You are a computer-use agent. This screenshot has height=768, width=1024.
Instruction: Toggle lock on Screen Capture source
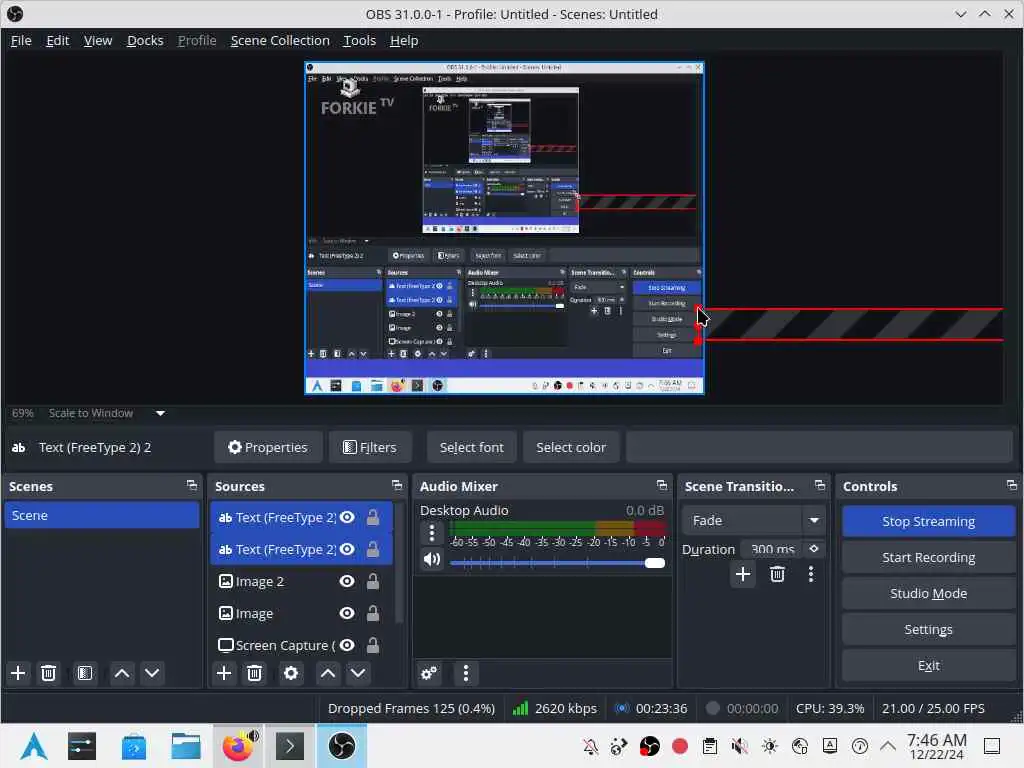coord(372,645)
